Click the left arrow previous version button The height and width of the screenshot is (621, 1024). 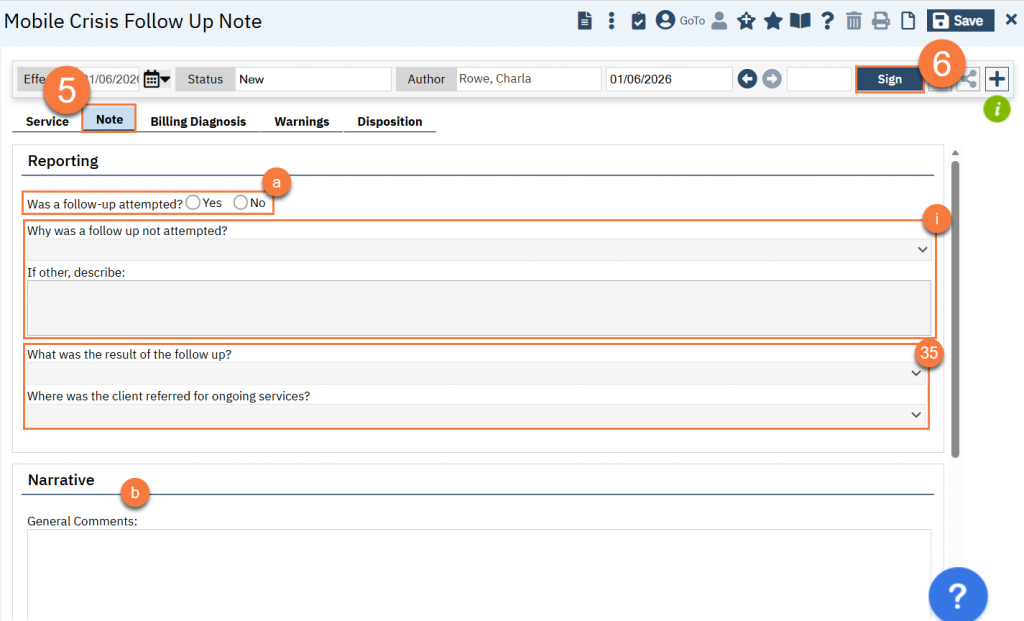(x=747, y=79)
